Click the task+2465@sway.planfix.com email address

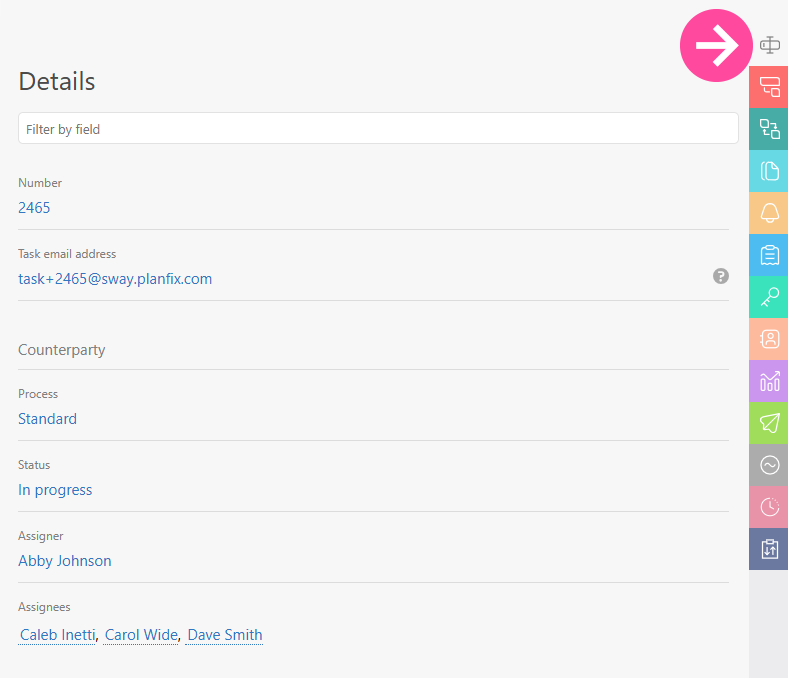coord(115,279)
